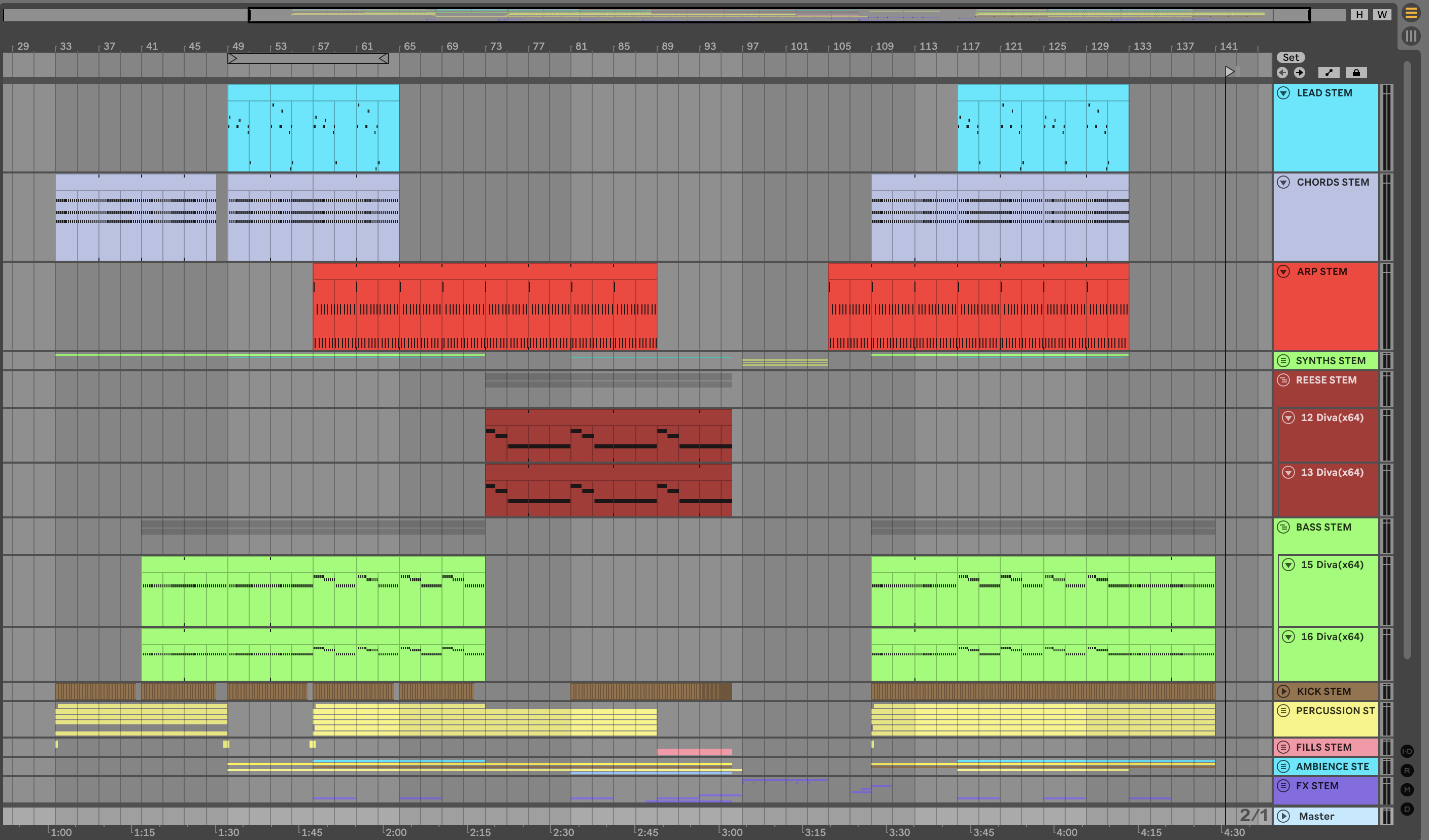Enable automation mode button
The image size is (1429, 840).
click(1329, 73)
